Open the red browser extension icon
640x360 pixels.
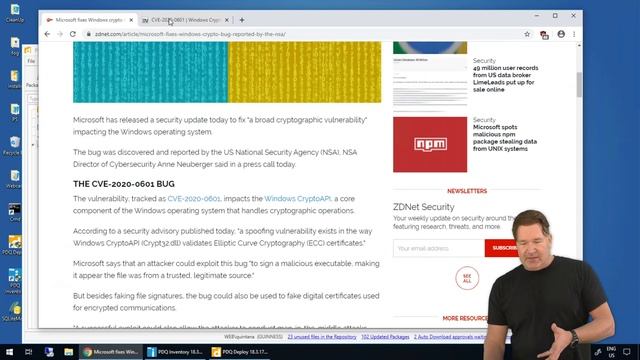click(544, 35)
